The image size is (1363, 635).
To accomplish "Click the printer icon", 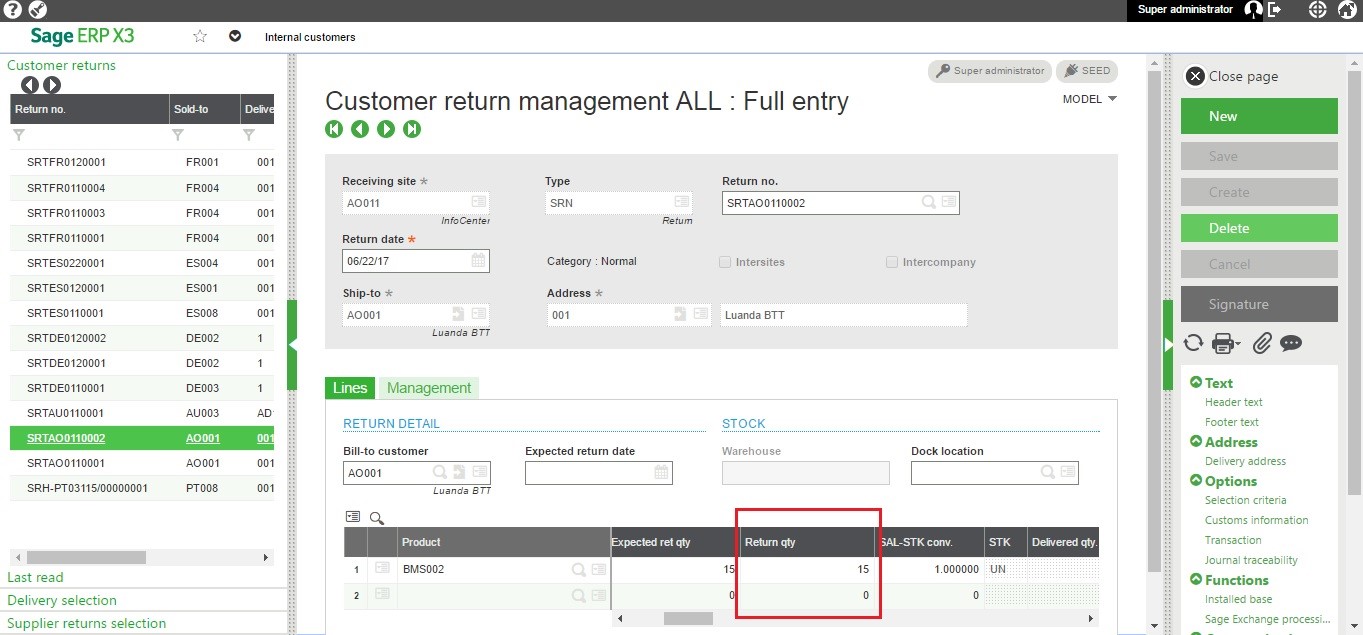I will point(1224,343).
